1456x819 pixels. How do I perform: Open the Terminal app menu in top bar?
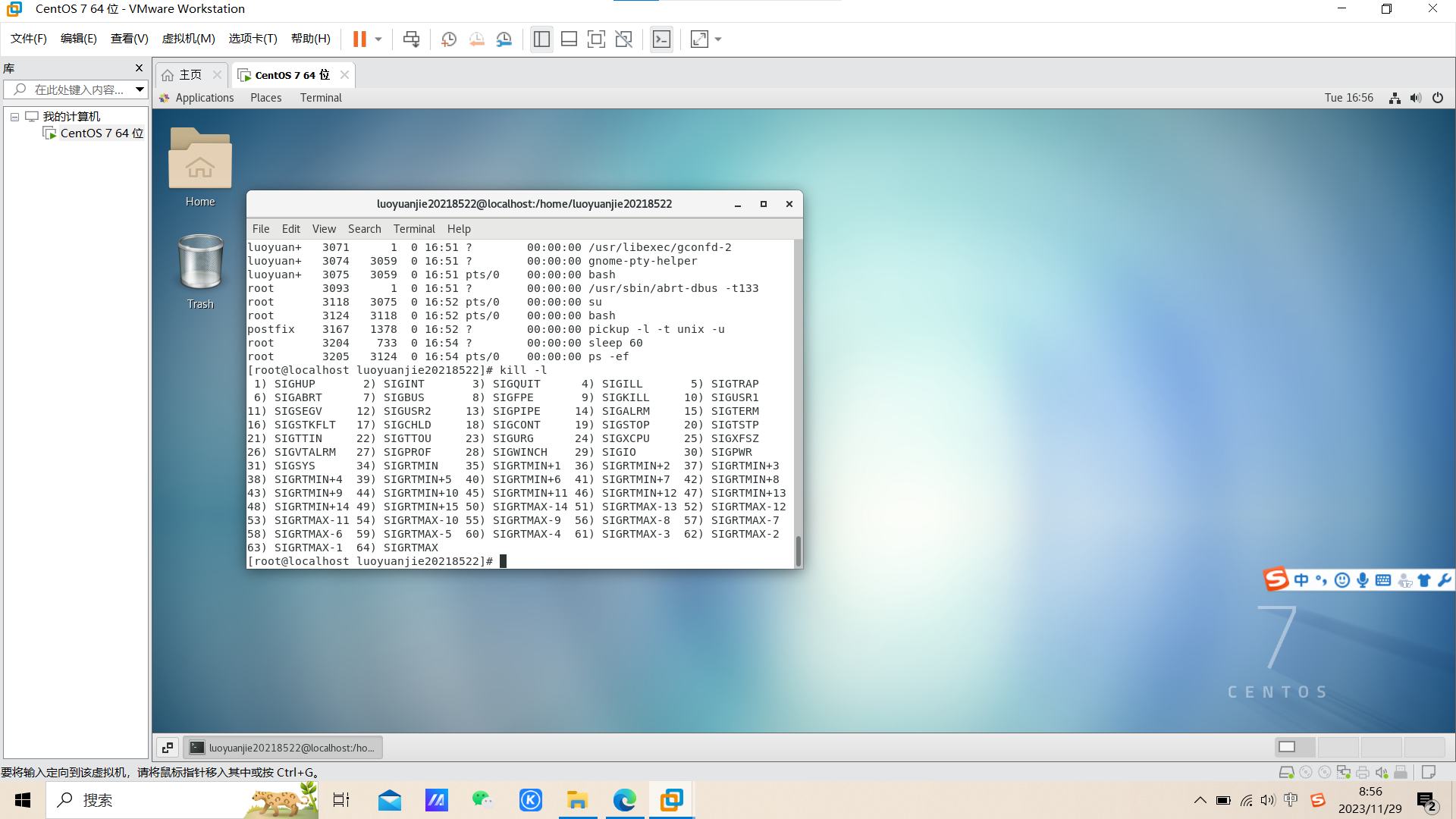pos(321,98)
